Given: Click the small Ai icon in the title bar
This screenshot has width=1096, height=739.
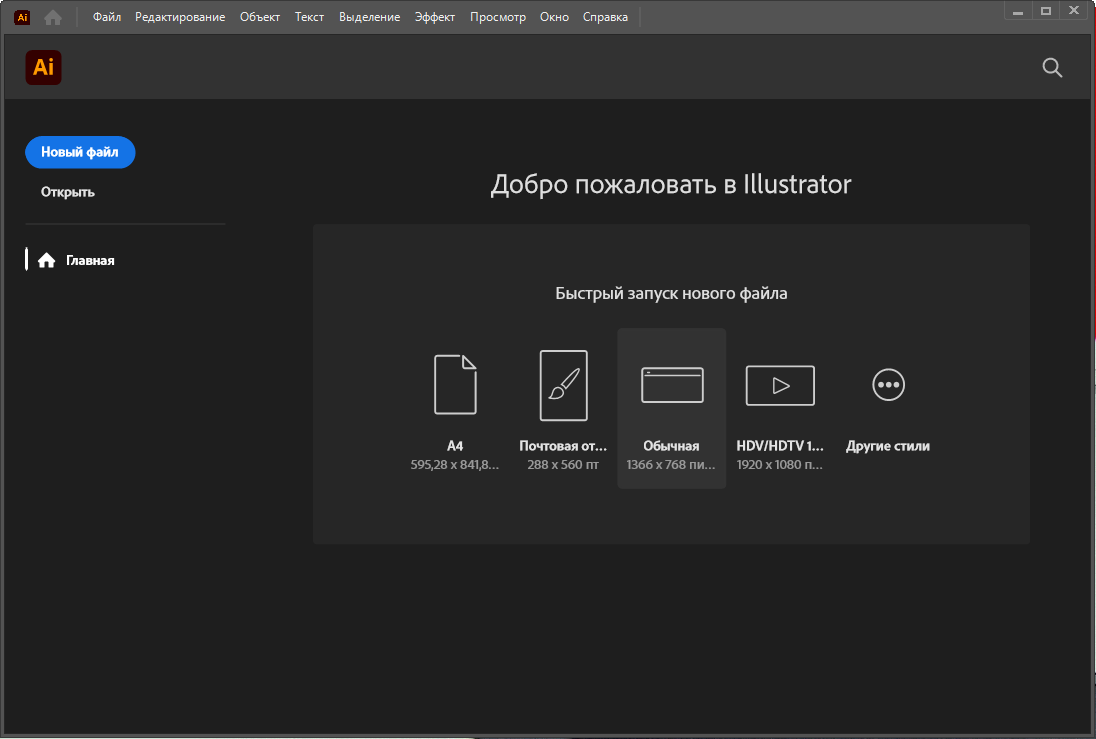Looking at the screenshot, I should click(22, 17).
